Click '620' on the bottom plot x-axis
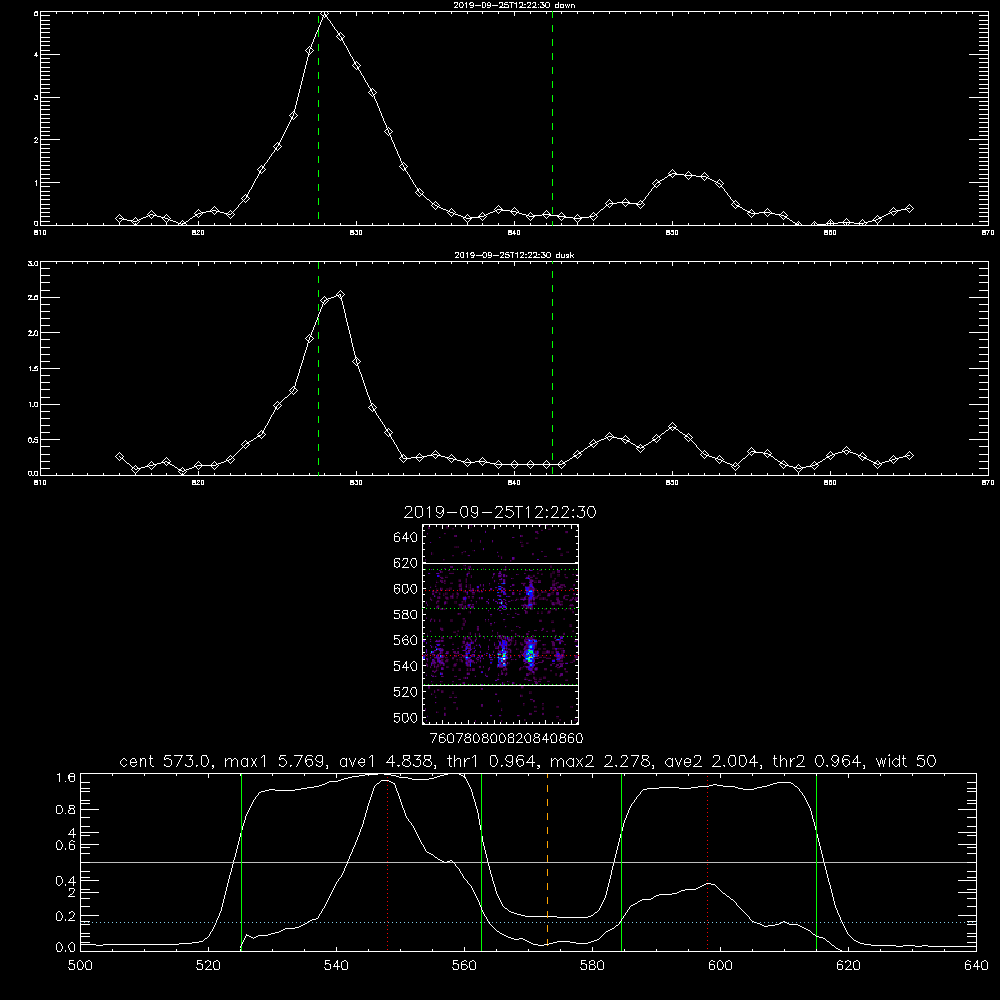The height and width of the screenshot is (1000, 1000). click(848, 965)
